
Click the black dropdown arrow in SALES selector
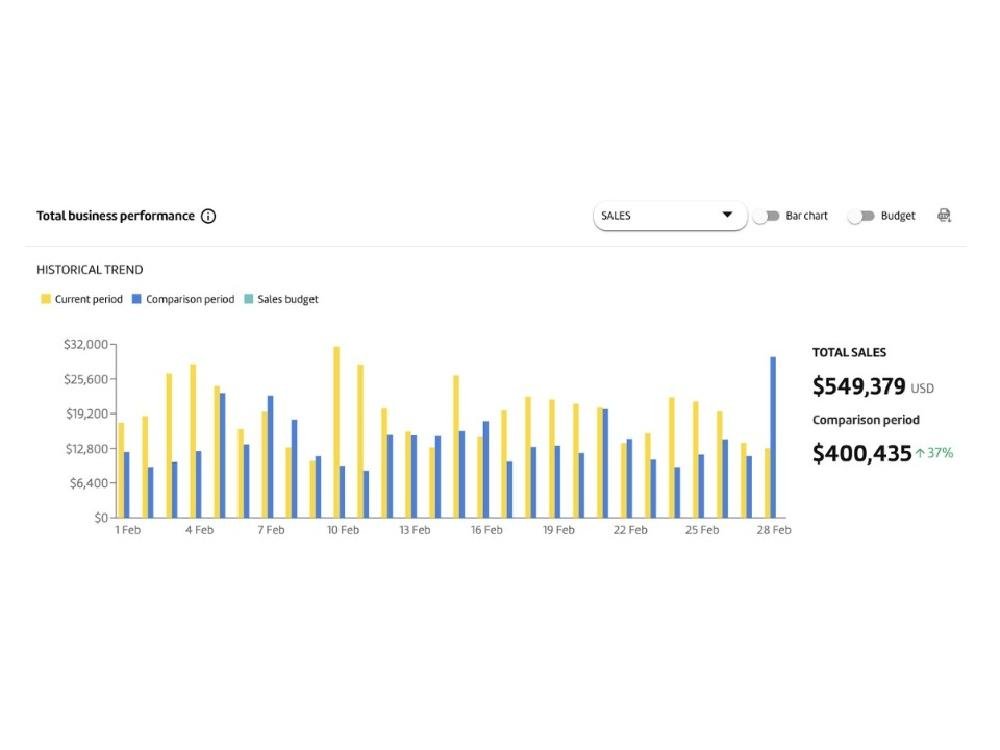[x=727, y=215]
